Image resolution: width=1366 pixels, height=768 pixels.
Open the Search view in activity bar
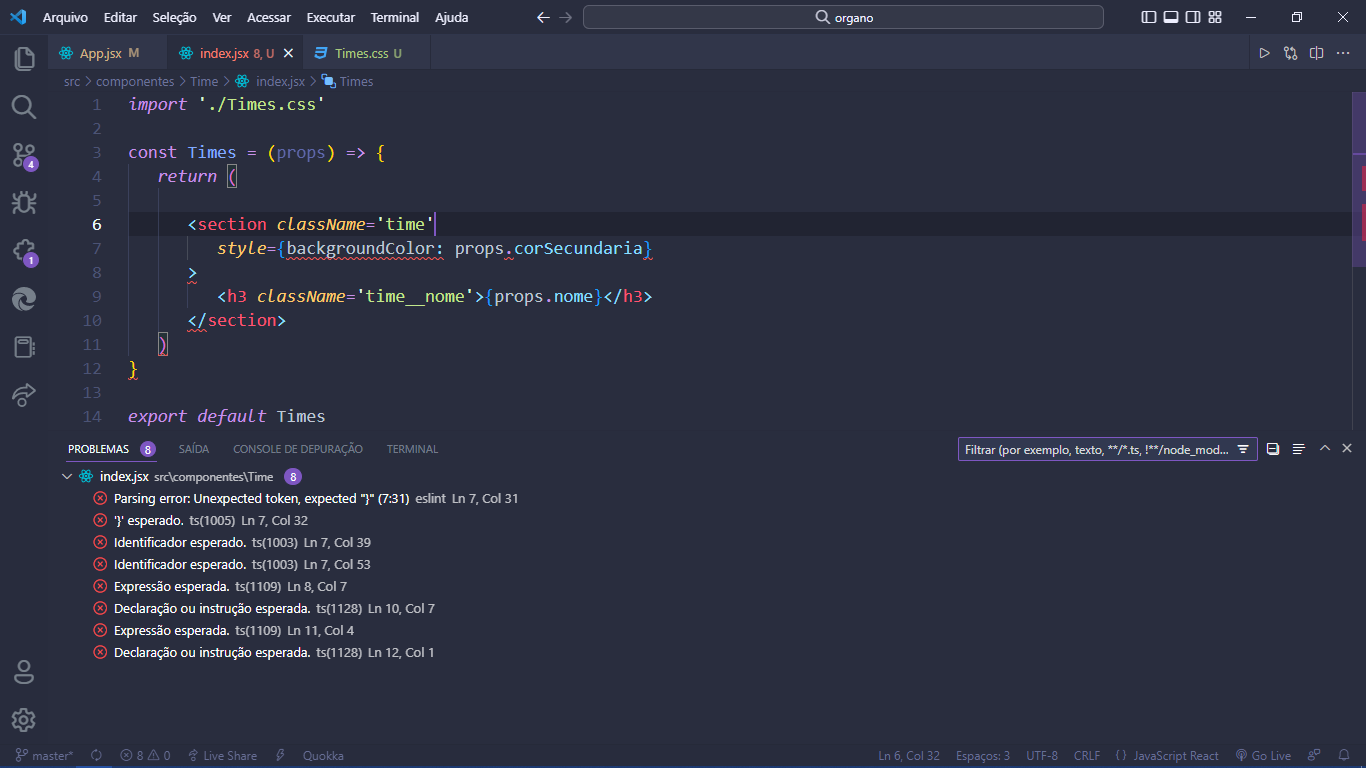click(x=24, y=107)
